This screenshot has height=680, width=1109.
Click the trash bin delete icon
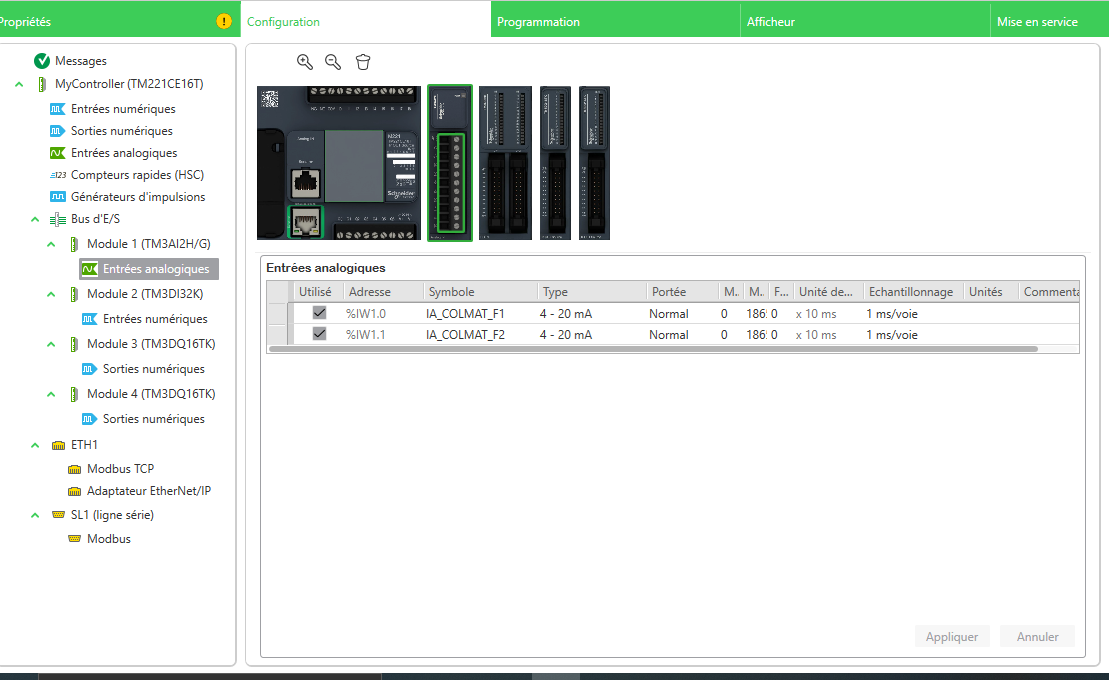pyautogui.click(x=363, y=62)
